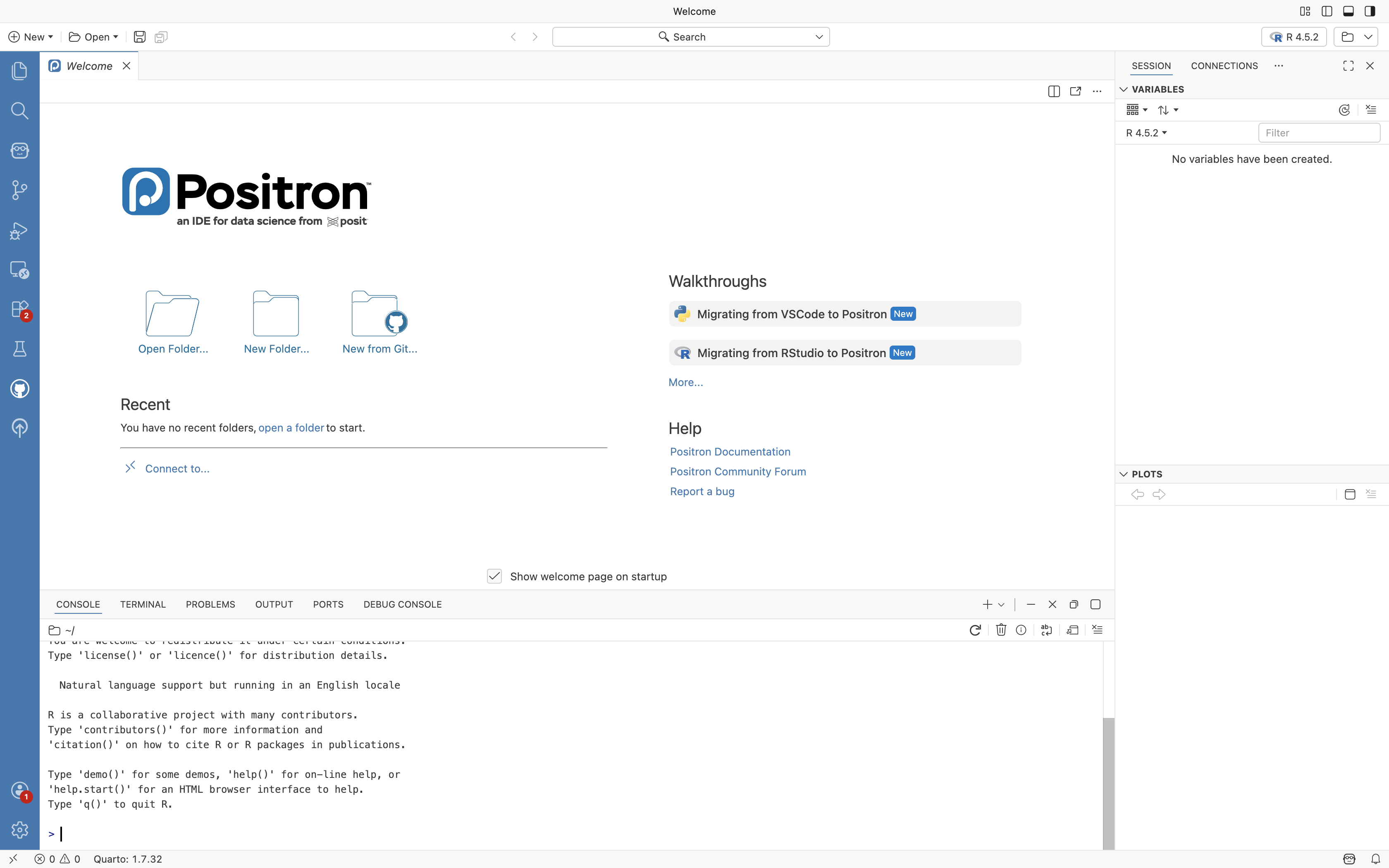The height and width of the screenshot is (868, 1389).
Task: Toggle the bottom panel layout button
Action: point(1348,11)
